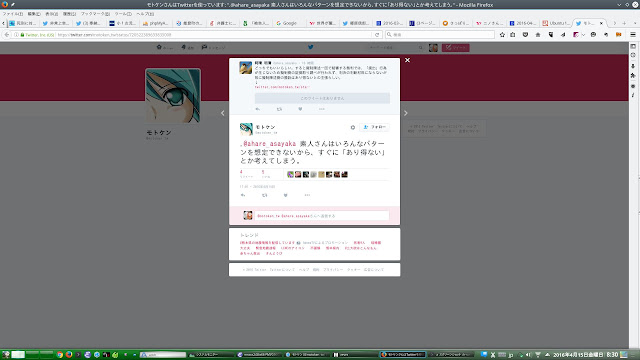Open Twitter Messages nav item

pos(213,48)
